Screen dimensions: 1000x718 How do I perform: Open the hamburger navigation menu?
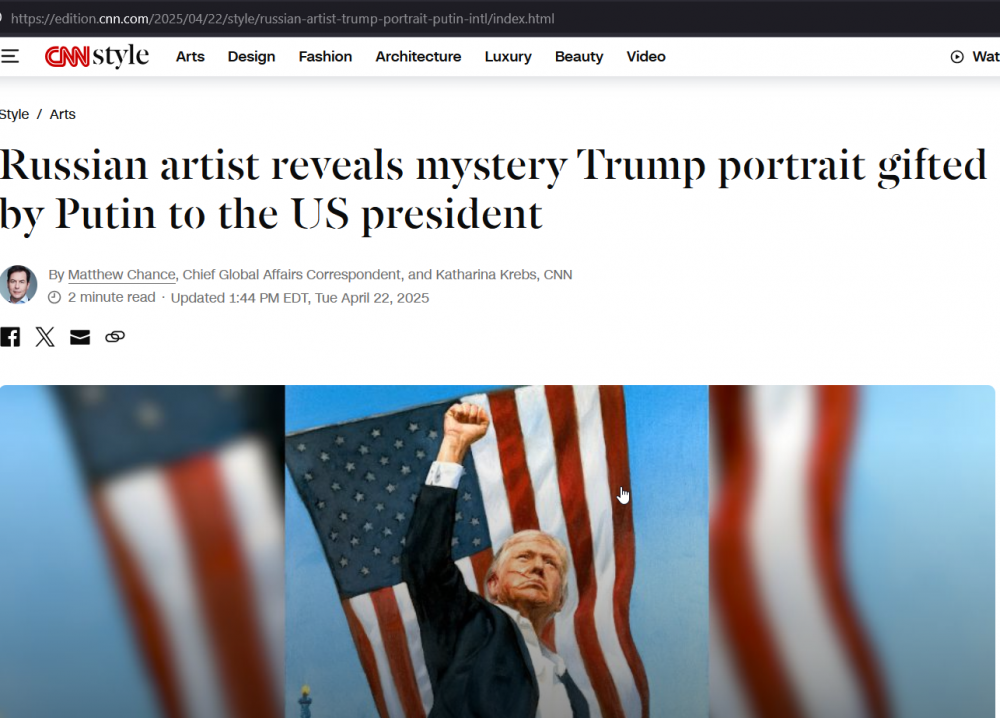10,57
